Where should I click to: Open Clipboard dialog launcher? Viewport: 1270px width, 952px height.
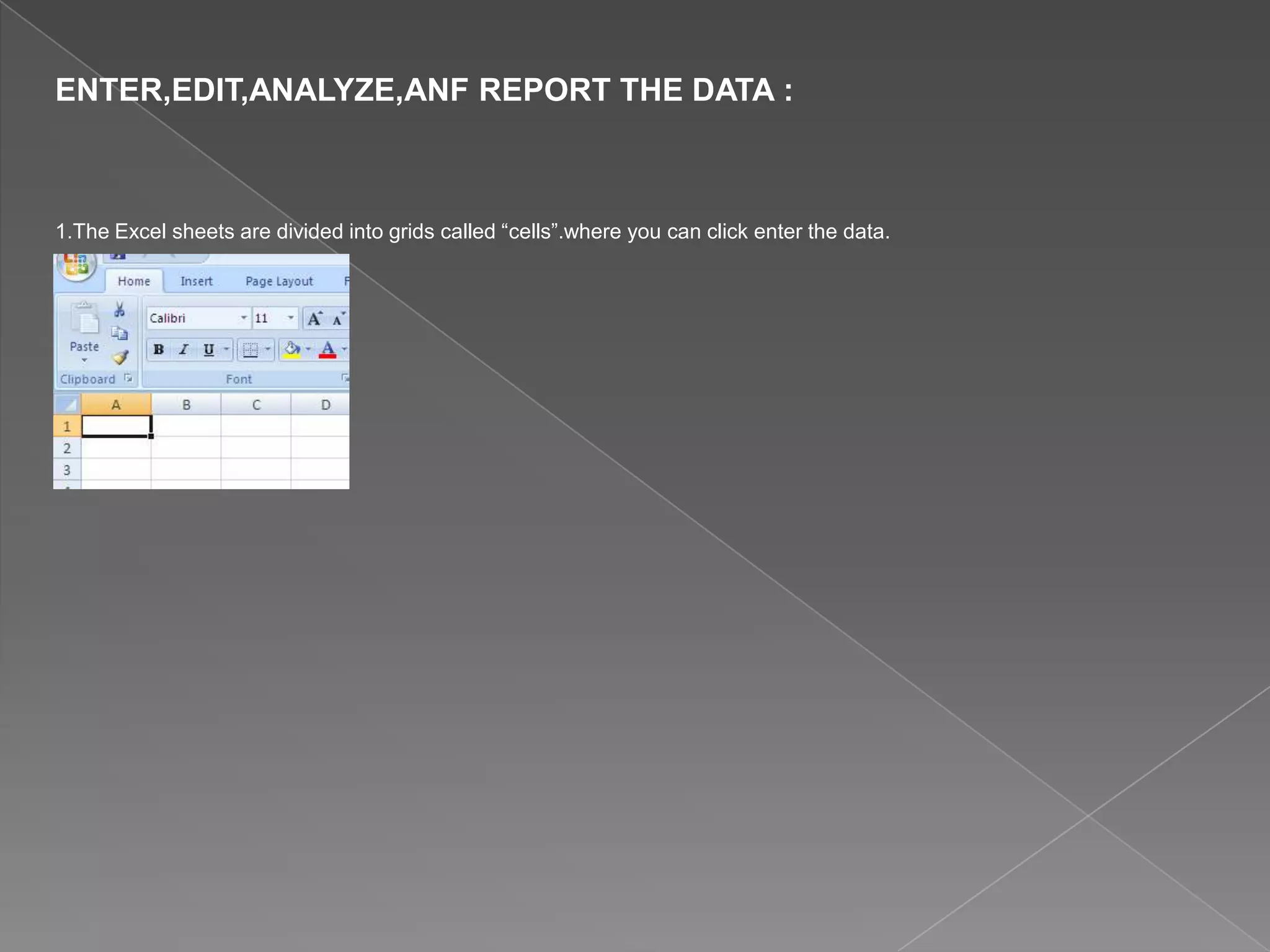click(128, 378)
